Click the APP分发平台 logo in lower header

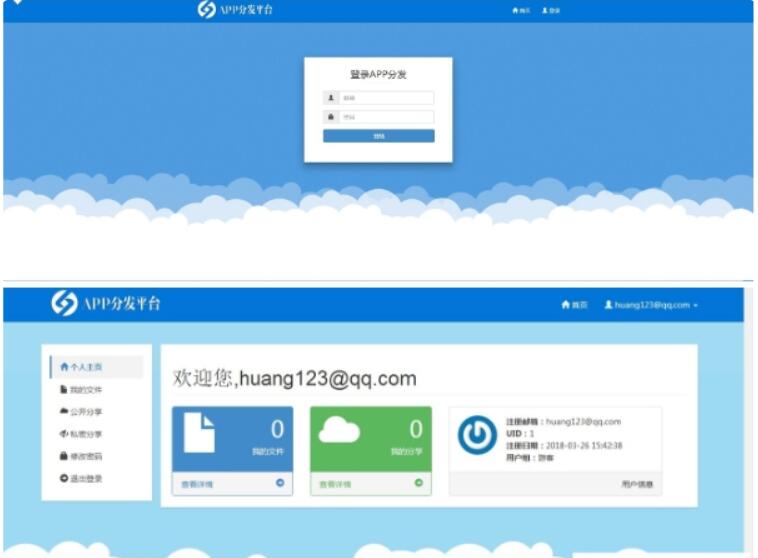pos(106,304)
